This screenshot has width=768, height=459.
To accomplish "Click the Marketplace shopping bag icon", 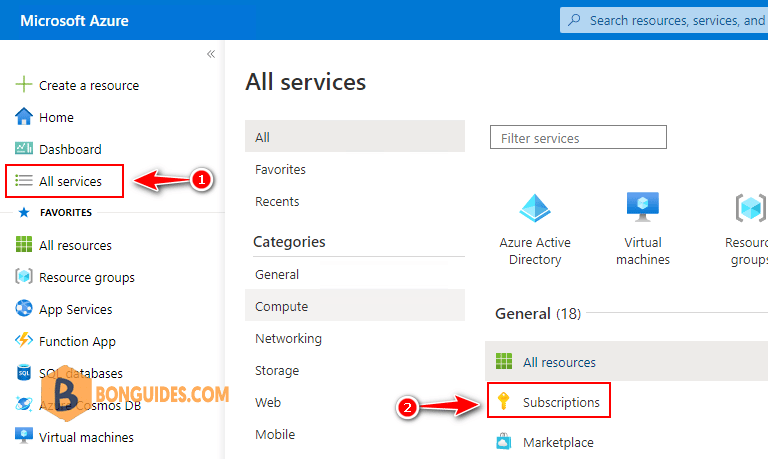I will pyautogui.click(x=504, y=441).
